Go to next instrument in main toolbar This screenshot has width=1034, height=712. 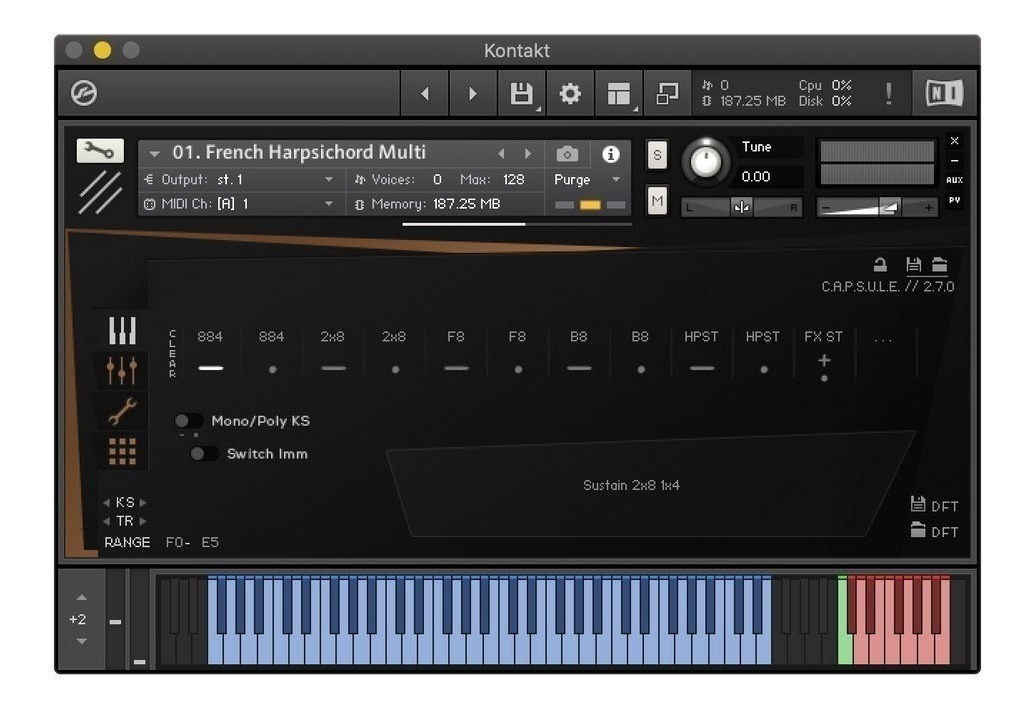(473, 94)
